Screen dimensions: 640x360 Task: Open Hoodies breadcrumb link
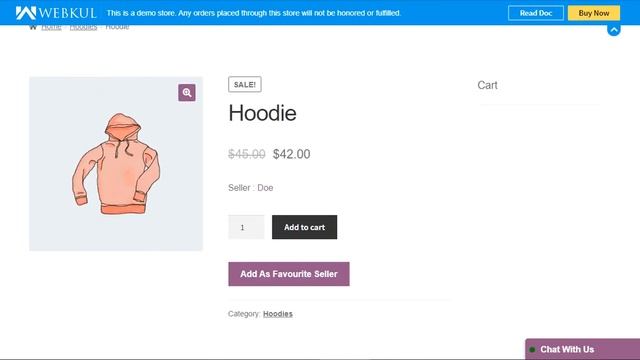pyautogui.click(x=83, y=27)
